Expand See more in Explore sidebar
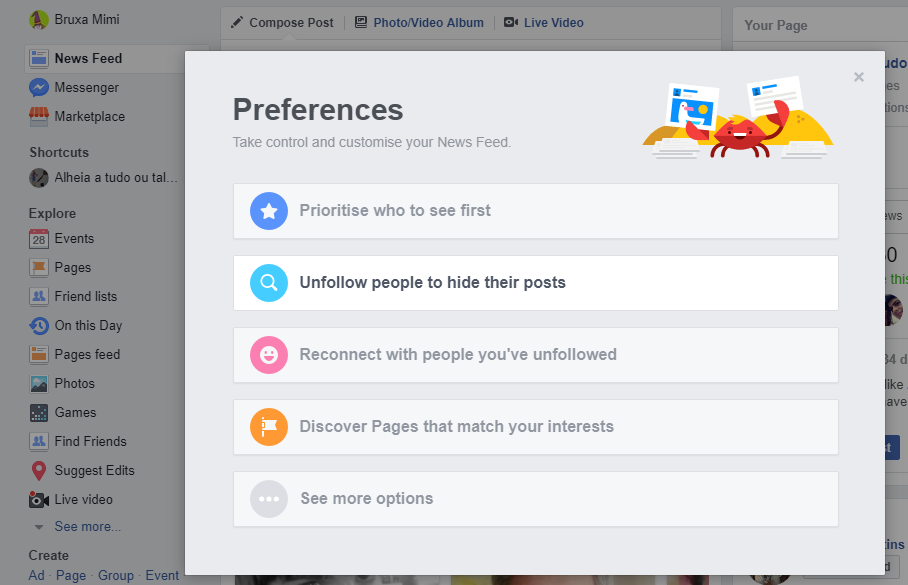The image size is (908, 585). click(87, 527)
